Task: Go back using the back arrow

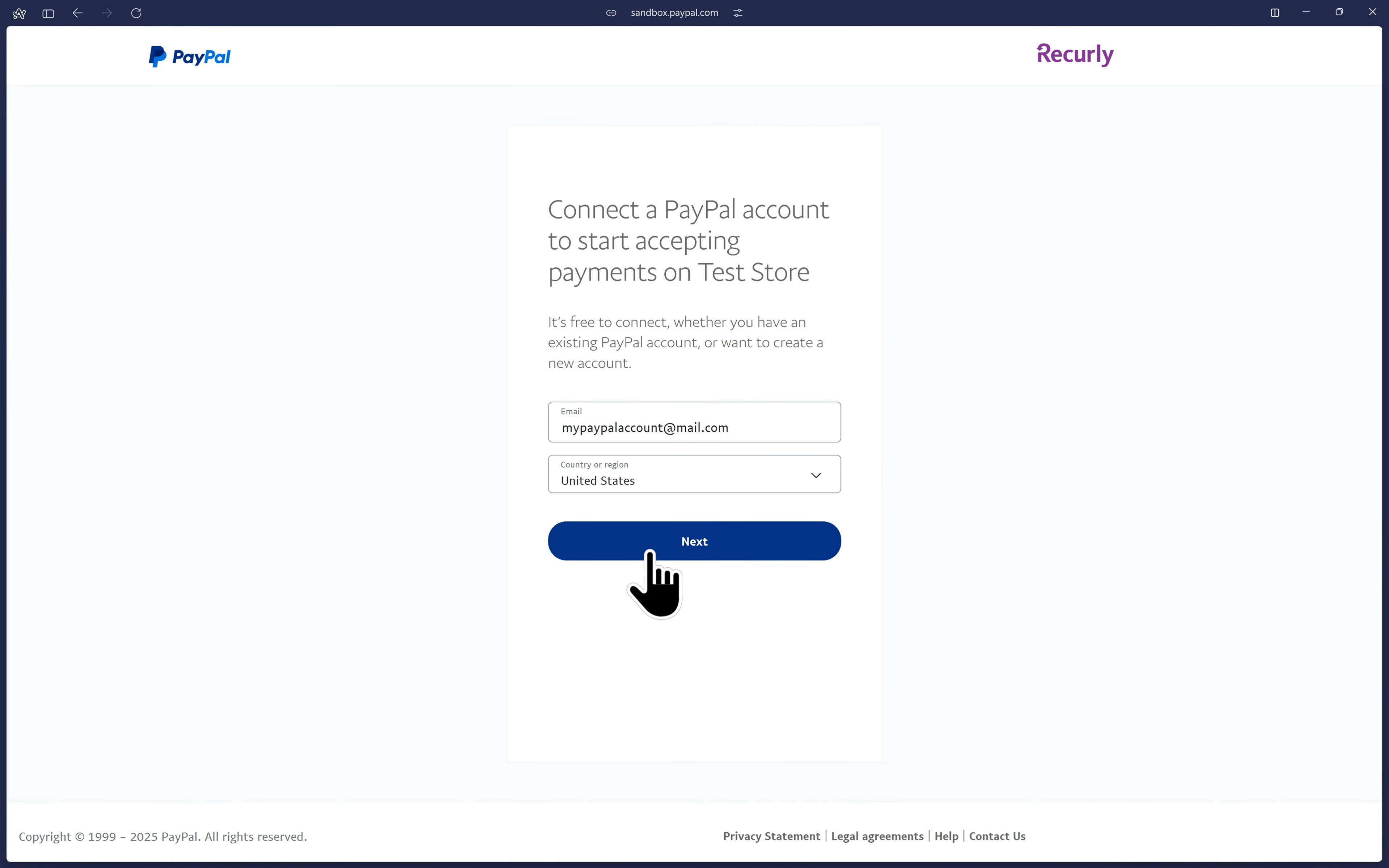Action: point(77,13)
